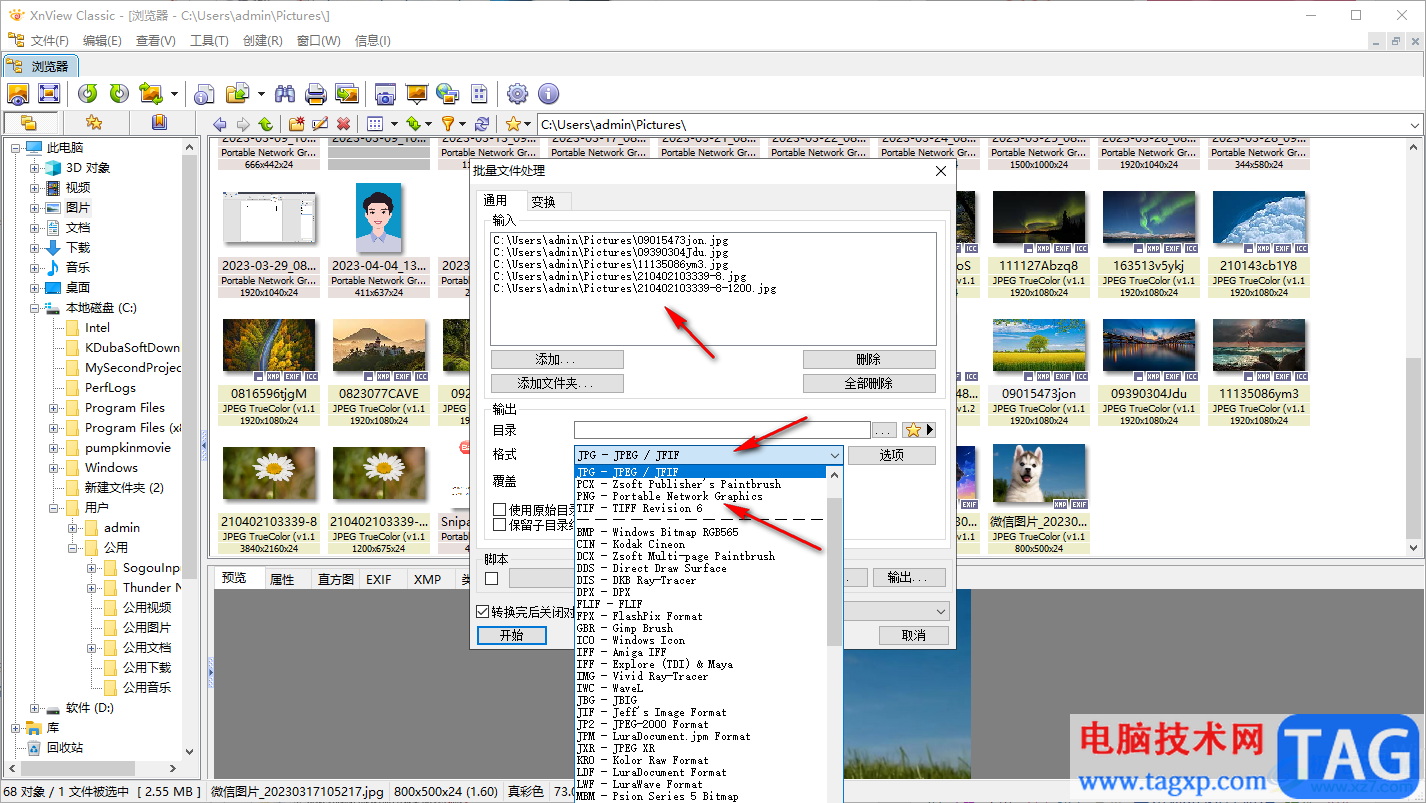Click the 开始 start button
The image size is (1426, 803).
click(x=511, y=635)
